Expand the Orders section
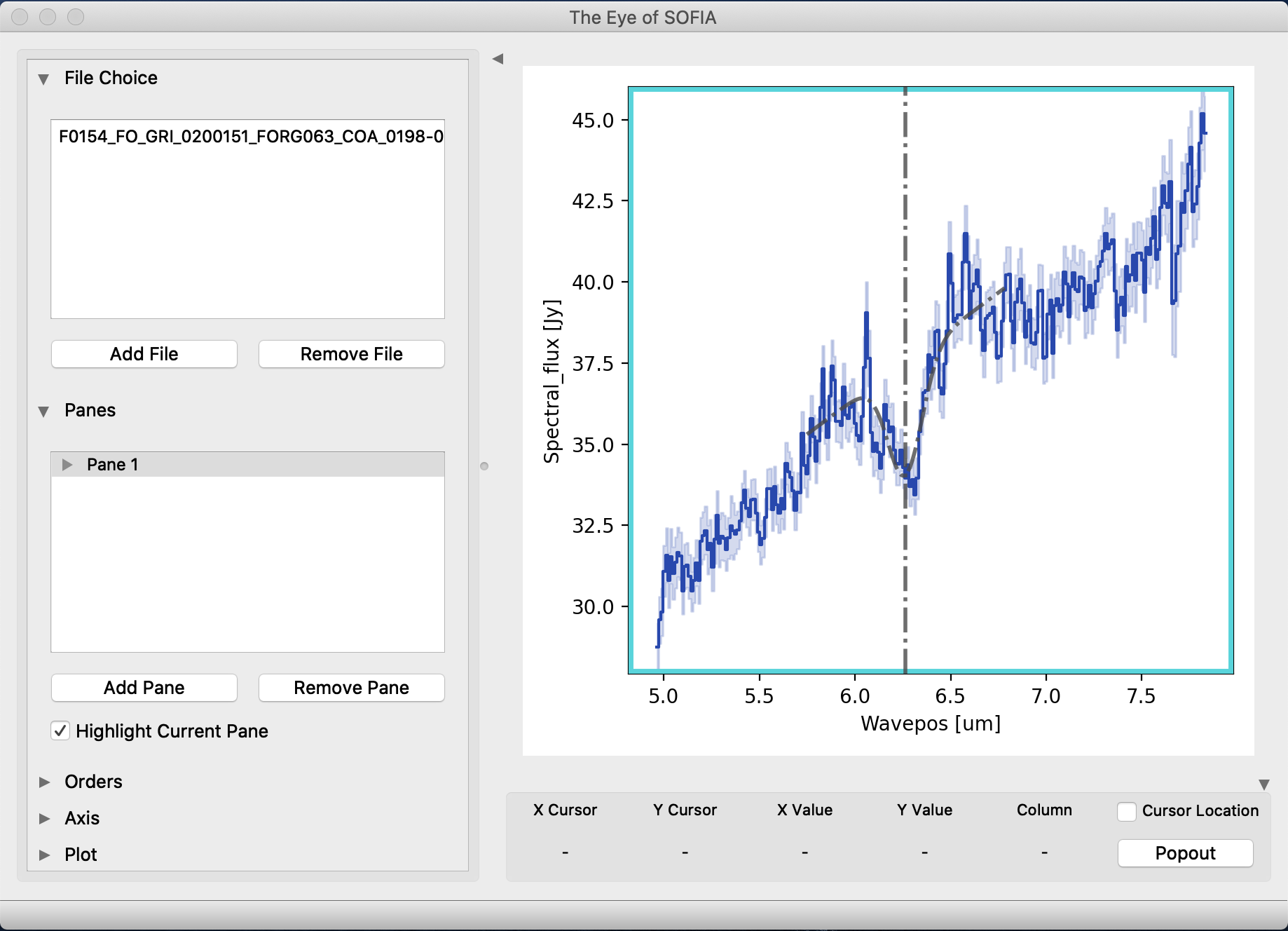1288x931 pixels. point(44,782)
